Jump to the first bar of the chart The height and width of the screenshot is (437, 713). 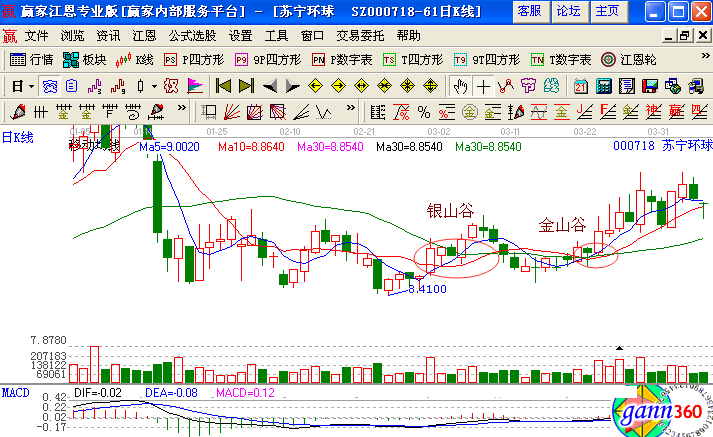pyautogui.click(x=223, y=85)
